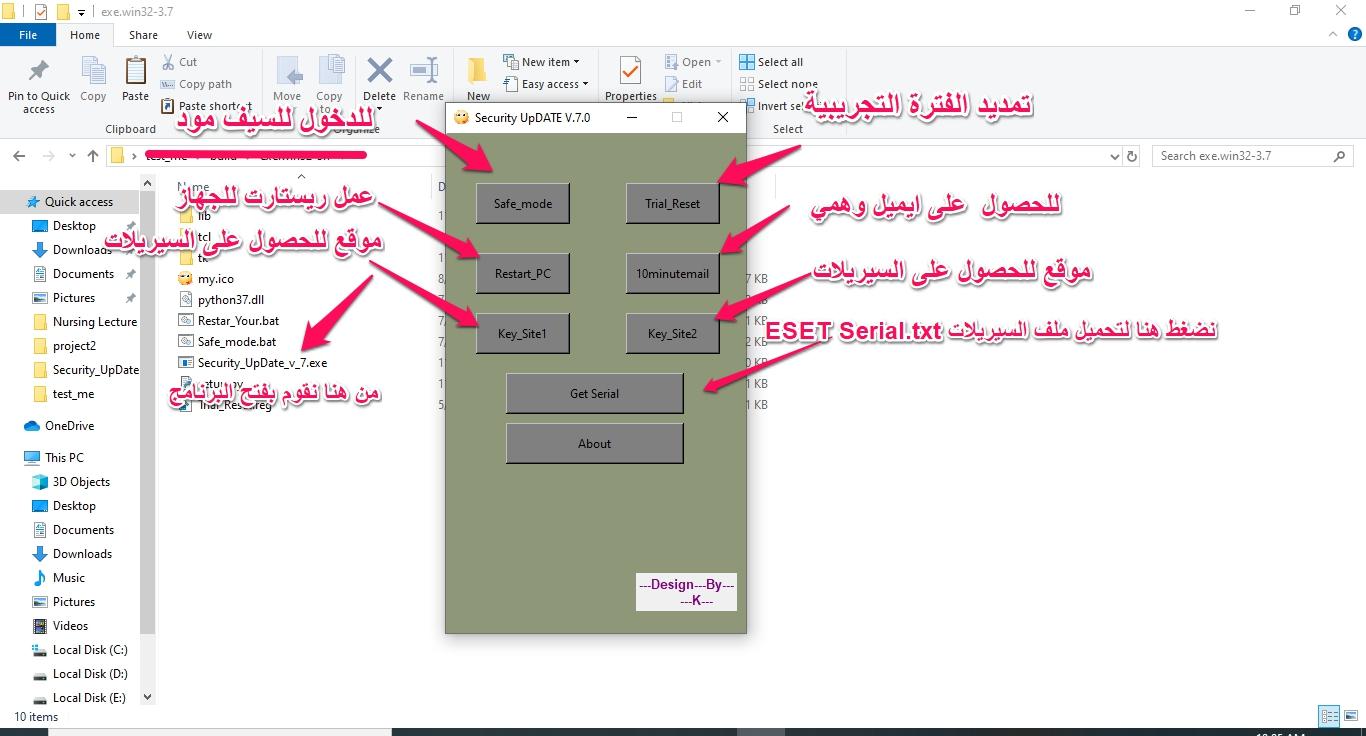Screen dimensions: 1366x736
Task: Click the Trial_Reset button
Action: pyautogui.click(x=672, y=203)
